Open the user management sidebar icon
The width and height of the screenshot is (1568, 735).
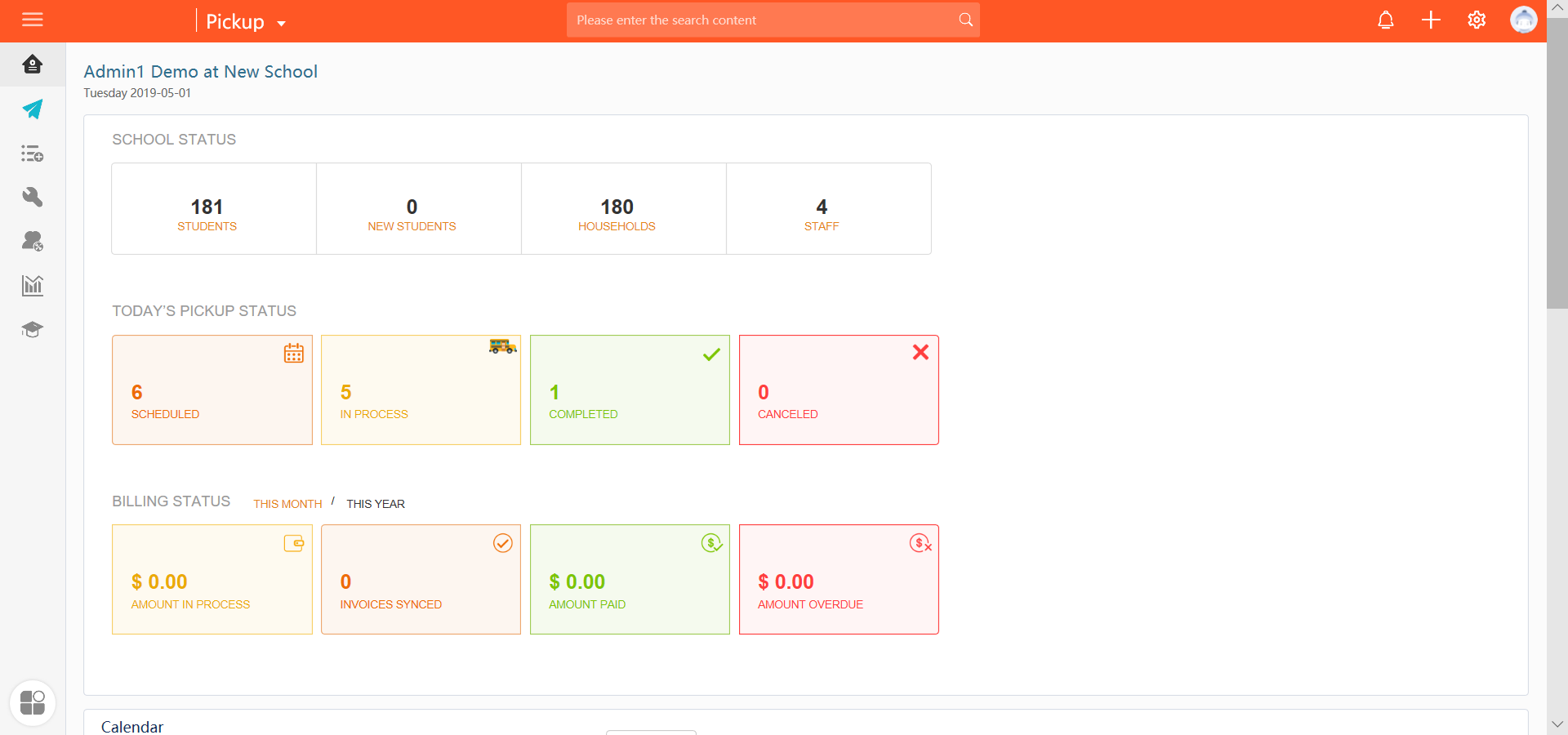(x=33, y=241)
